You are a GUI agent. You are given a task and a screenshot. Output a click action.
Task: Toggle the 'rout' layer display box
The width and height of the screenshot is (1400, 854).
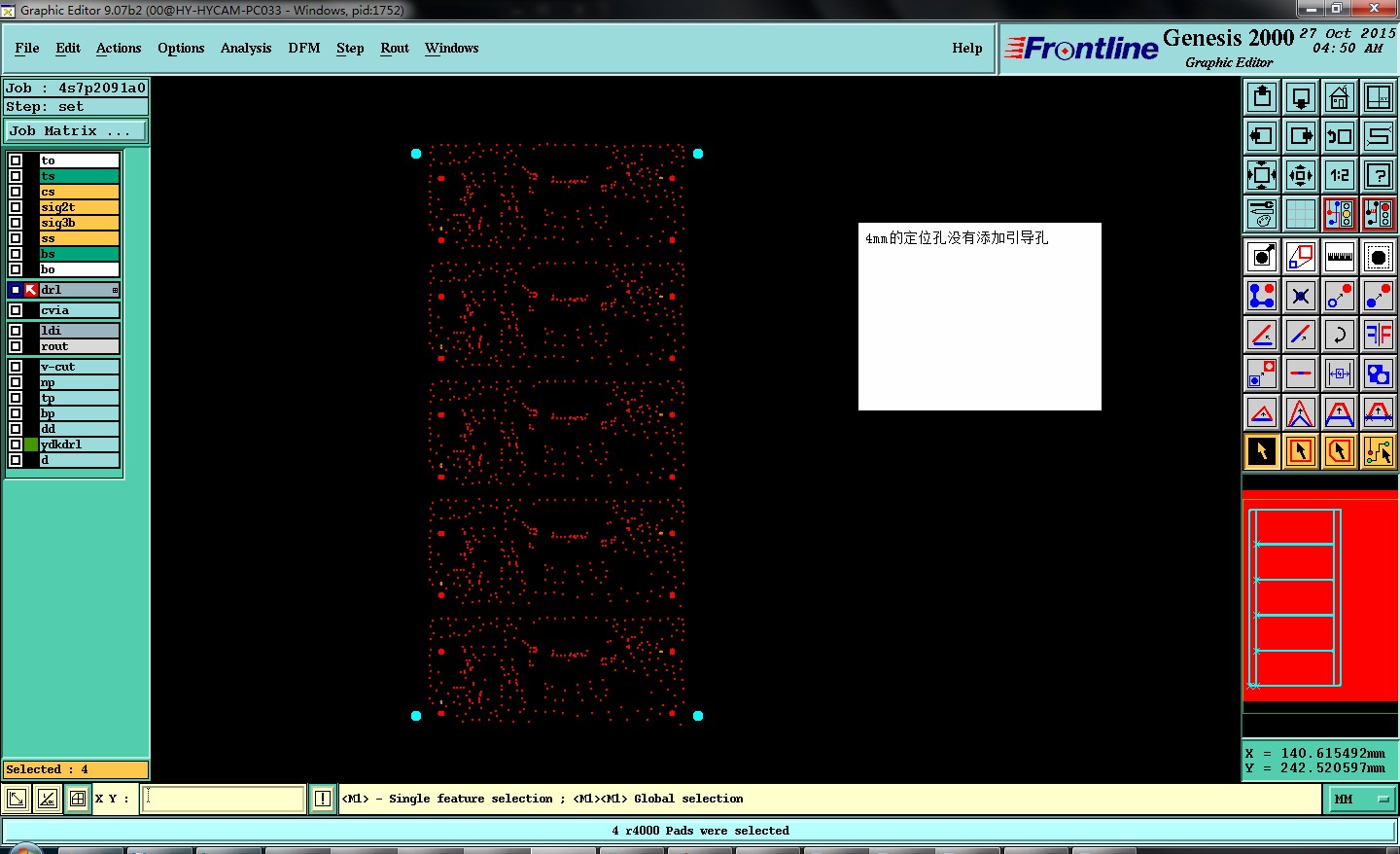[x=16, y=346]
